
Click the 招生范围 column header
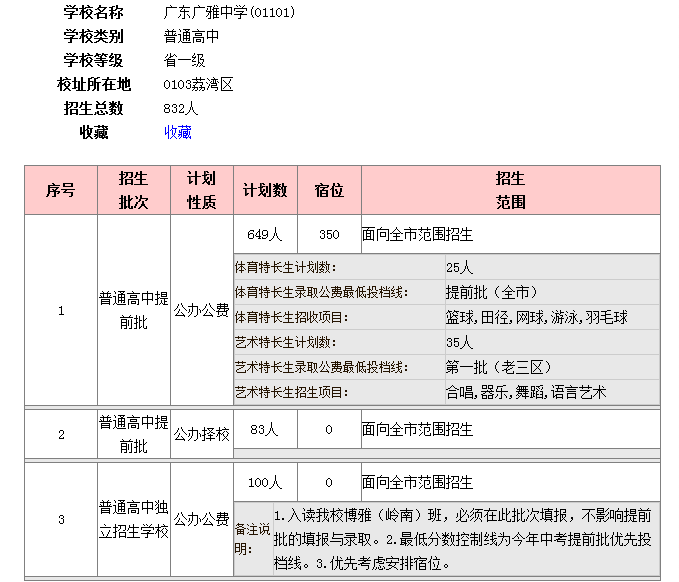(511, 190)
